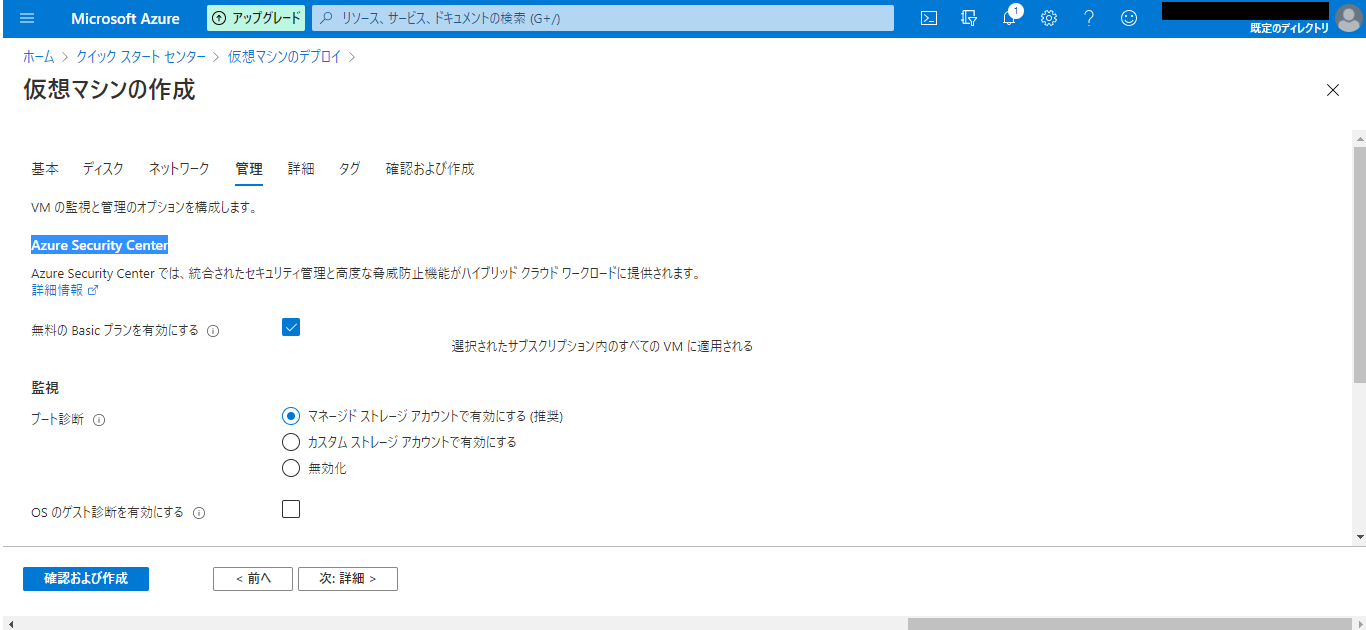Open Cloud Shell from the top bar

929,18
